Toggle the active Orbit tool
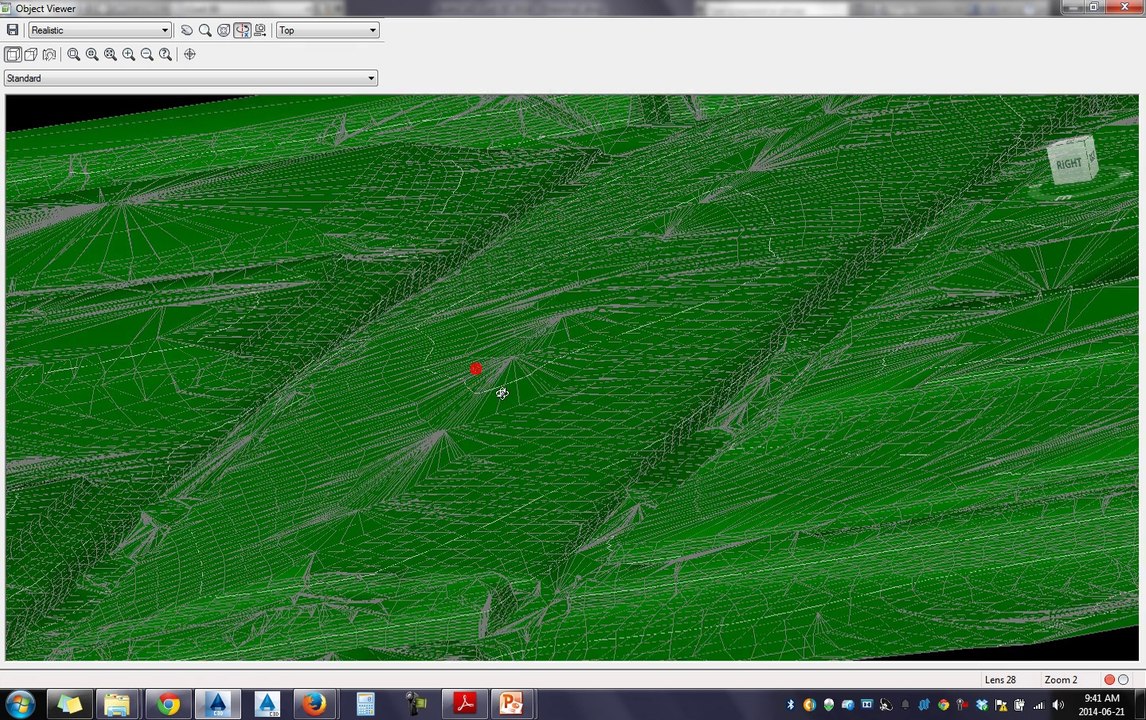 pyautogui.click(x=242, y=30)
